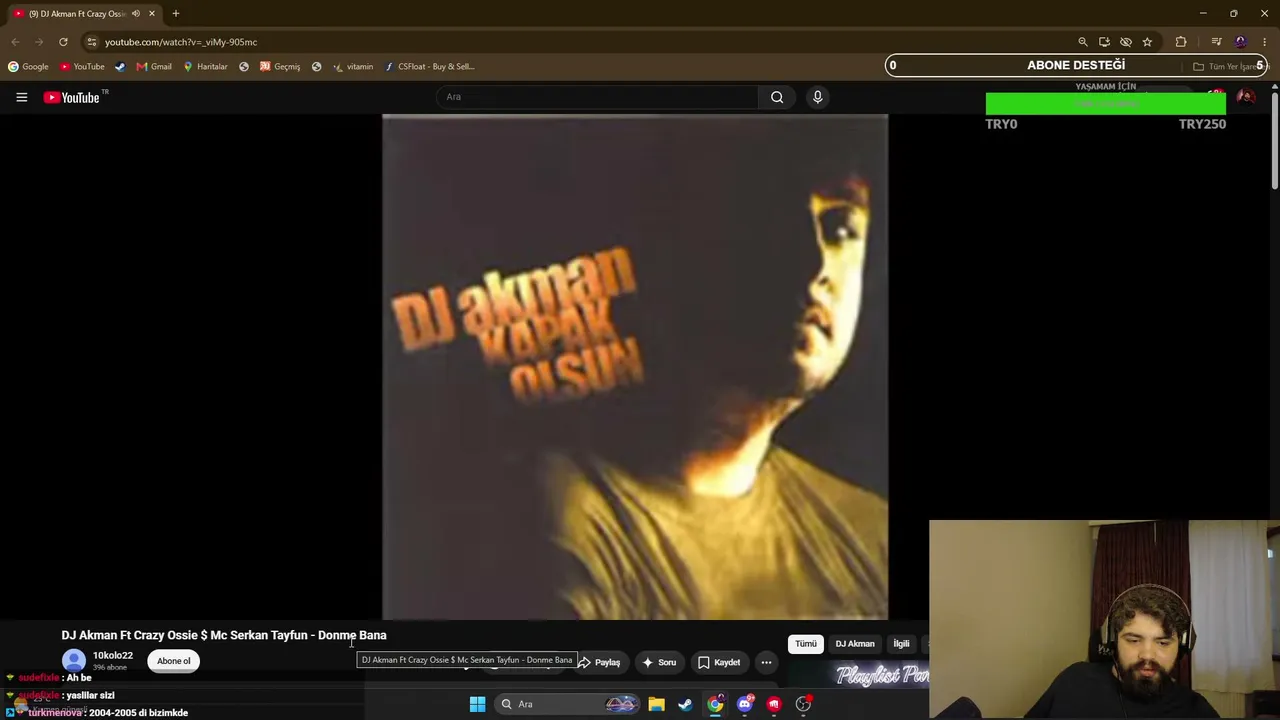Open Chrome's three-dot menu
The image size is (1280, 720).
(x=1264, y=42)
